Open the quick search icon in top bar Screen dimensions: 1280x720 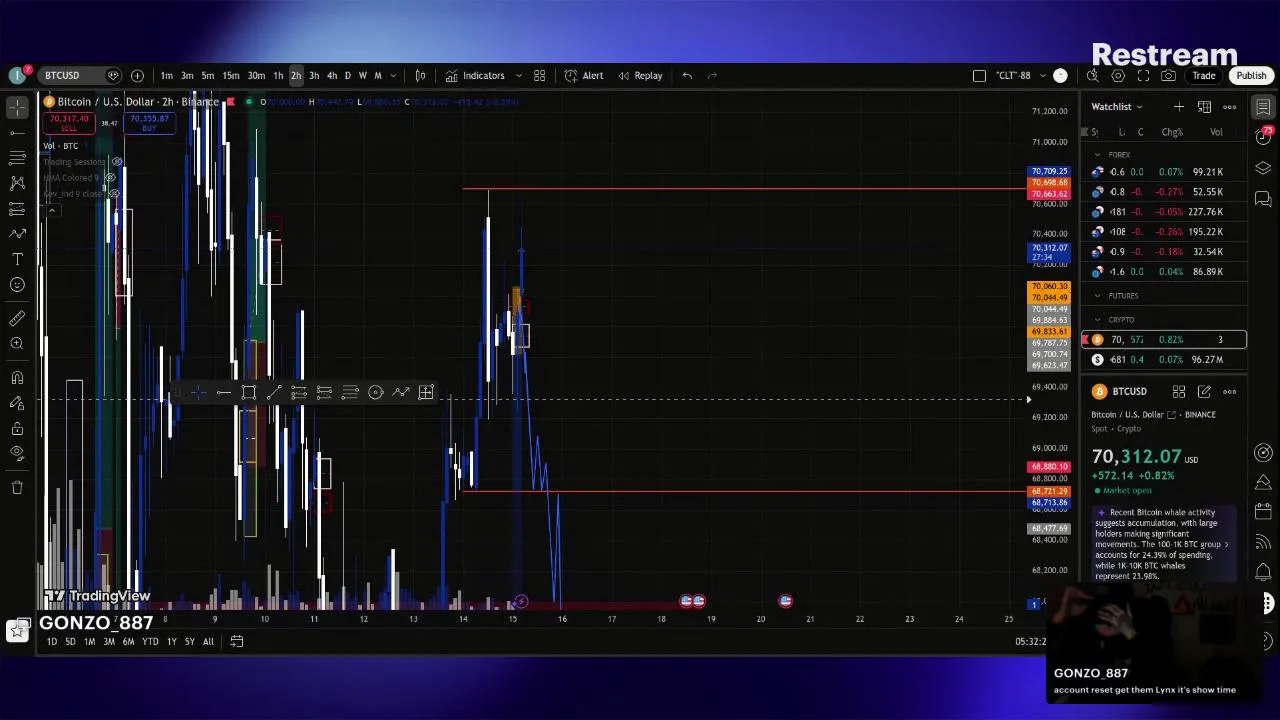coord(1093,76)
